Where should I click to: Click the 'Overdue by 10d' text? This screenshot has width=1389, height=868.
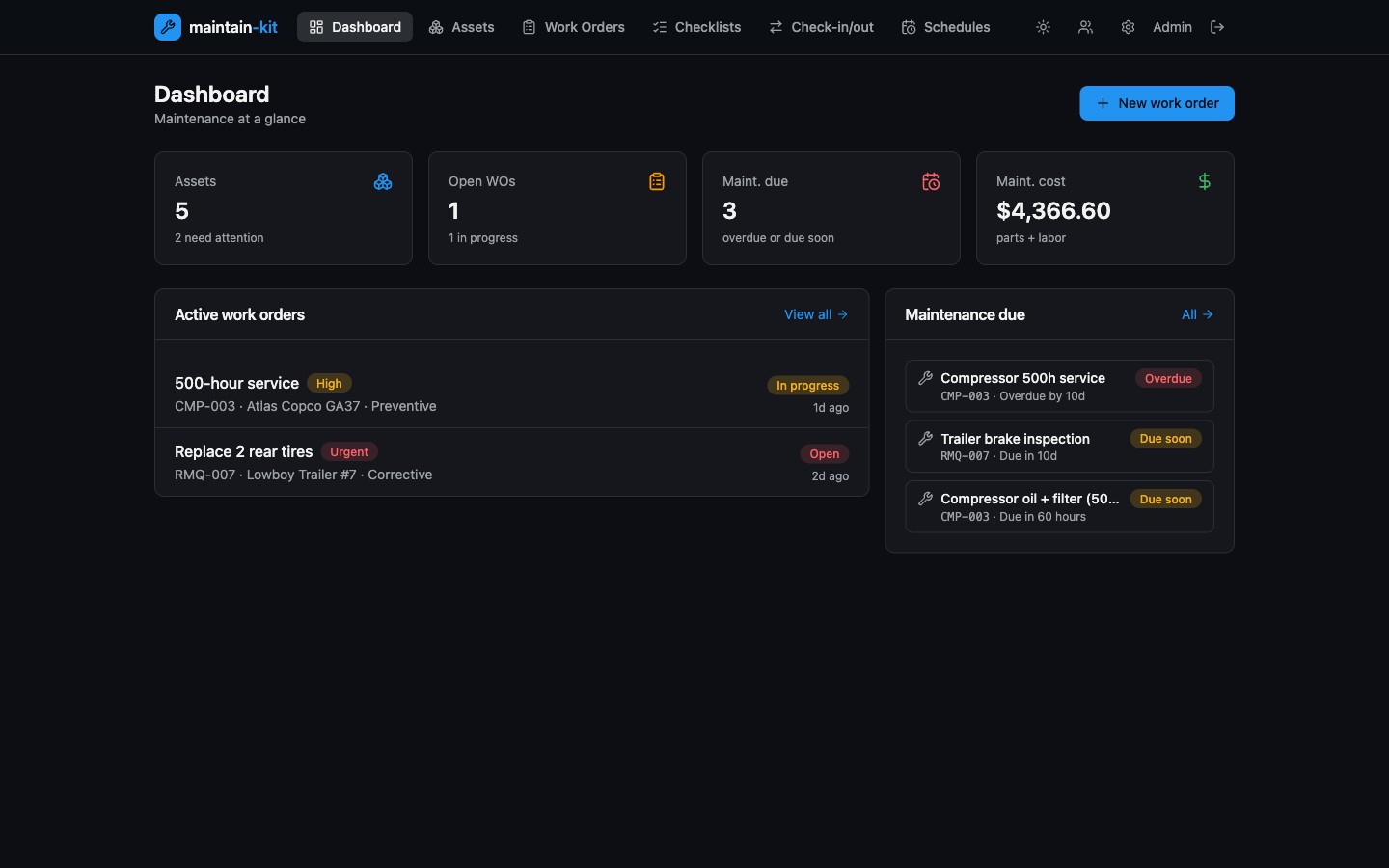[x=1042, y=396]
